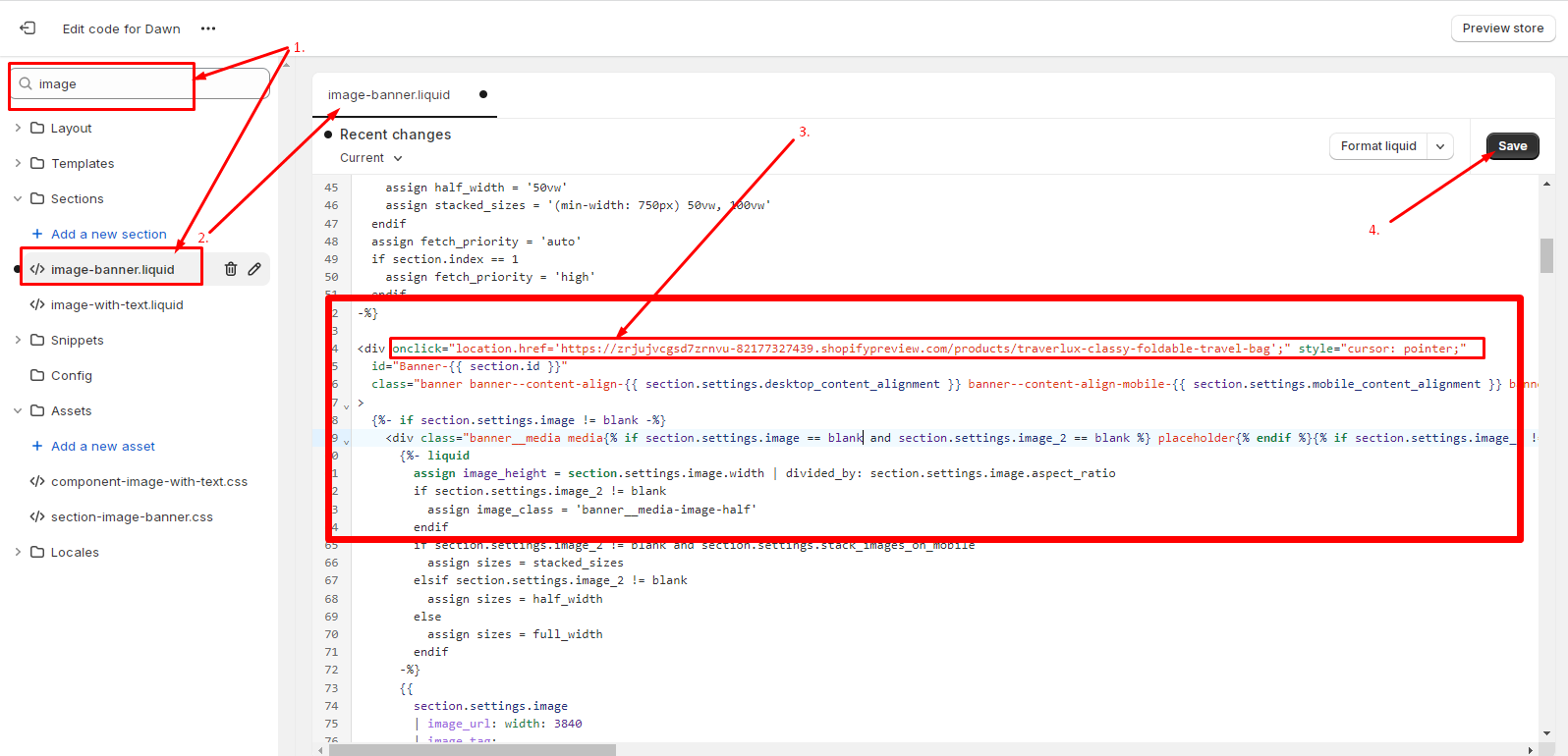The image size is (1568, 756).
Task: Click code file icon for image-with-text.liquid
Action: pyautogui.click(x=37, y=305)
